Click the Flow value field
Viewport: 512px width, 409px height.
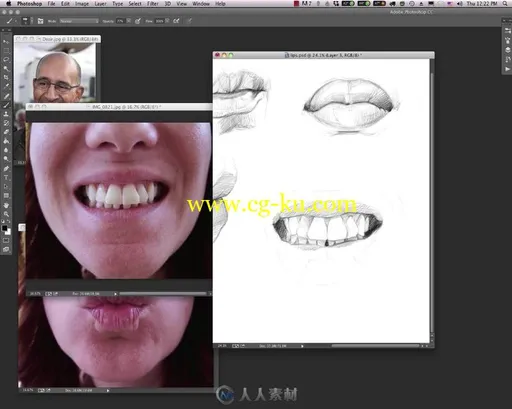click(160, 21)
